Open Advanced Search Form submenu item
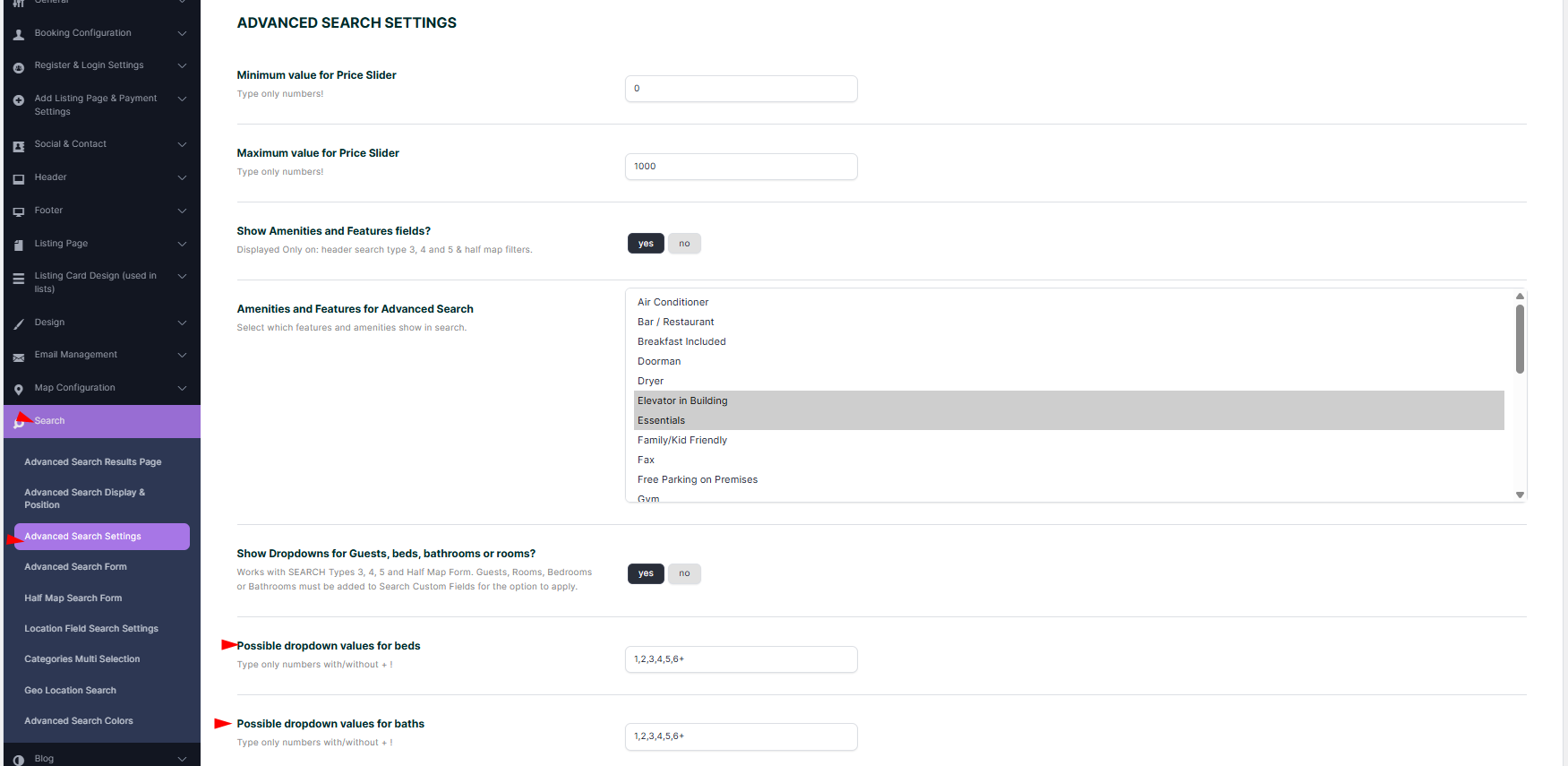 [75, 567]
